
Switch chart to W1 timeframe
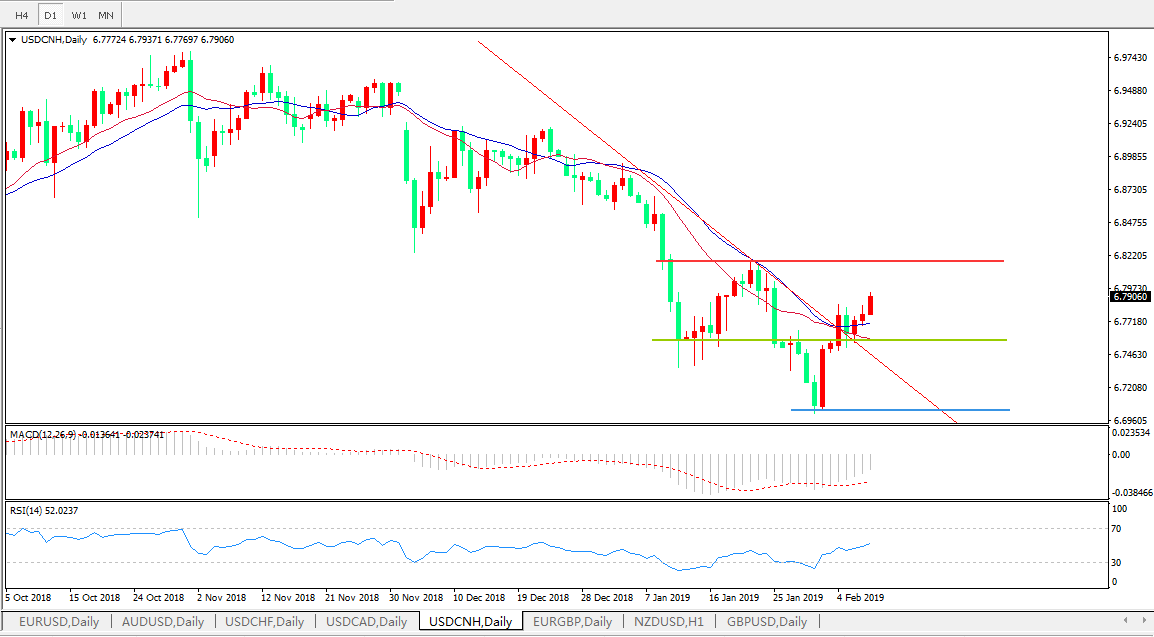(79, 16)
